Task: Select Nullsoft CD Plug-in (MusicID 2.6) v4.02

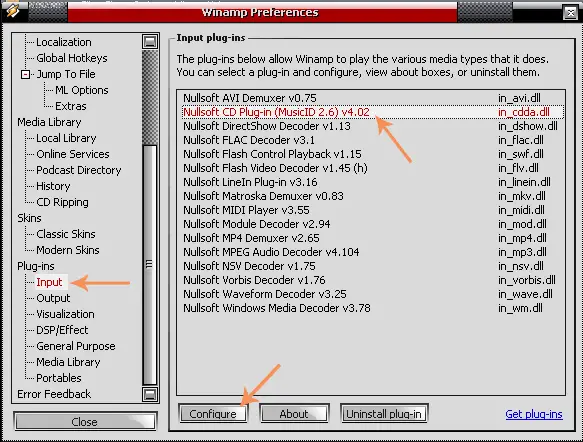Action: [373, 112]
